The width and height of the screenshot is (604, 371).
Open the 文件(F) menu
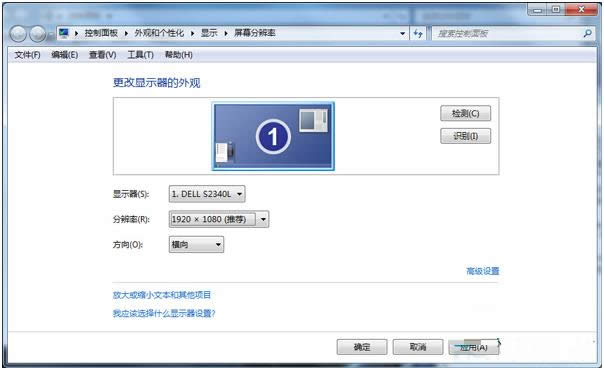(x=27, y=55)
